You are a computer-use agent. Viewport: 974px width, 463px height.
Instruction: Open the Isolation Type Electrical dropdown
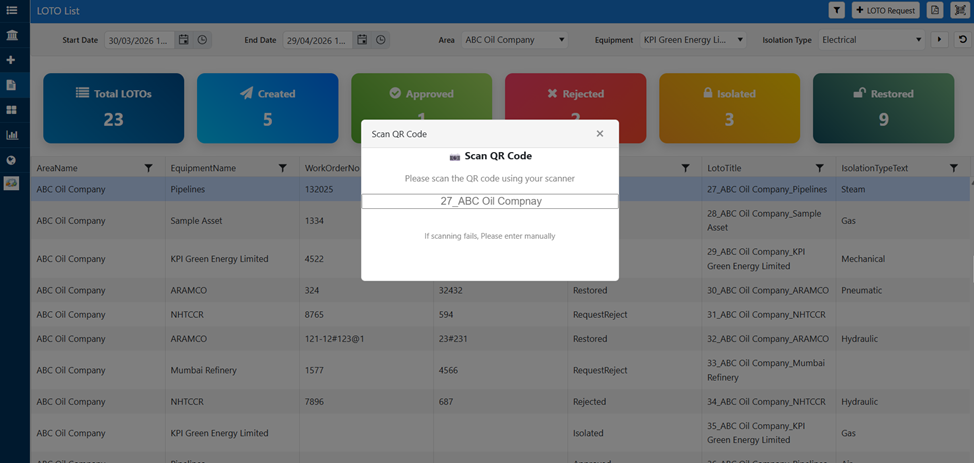872,40
